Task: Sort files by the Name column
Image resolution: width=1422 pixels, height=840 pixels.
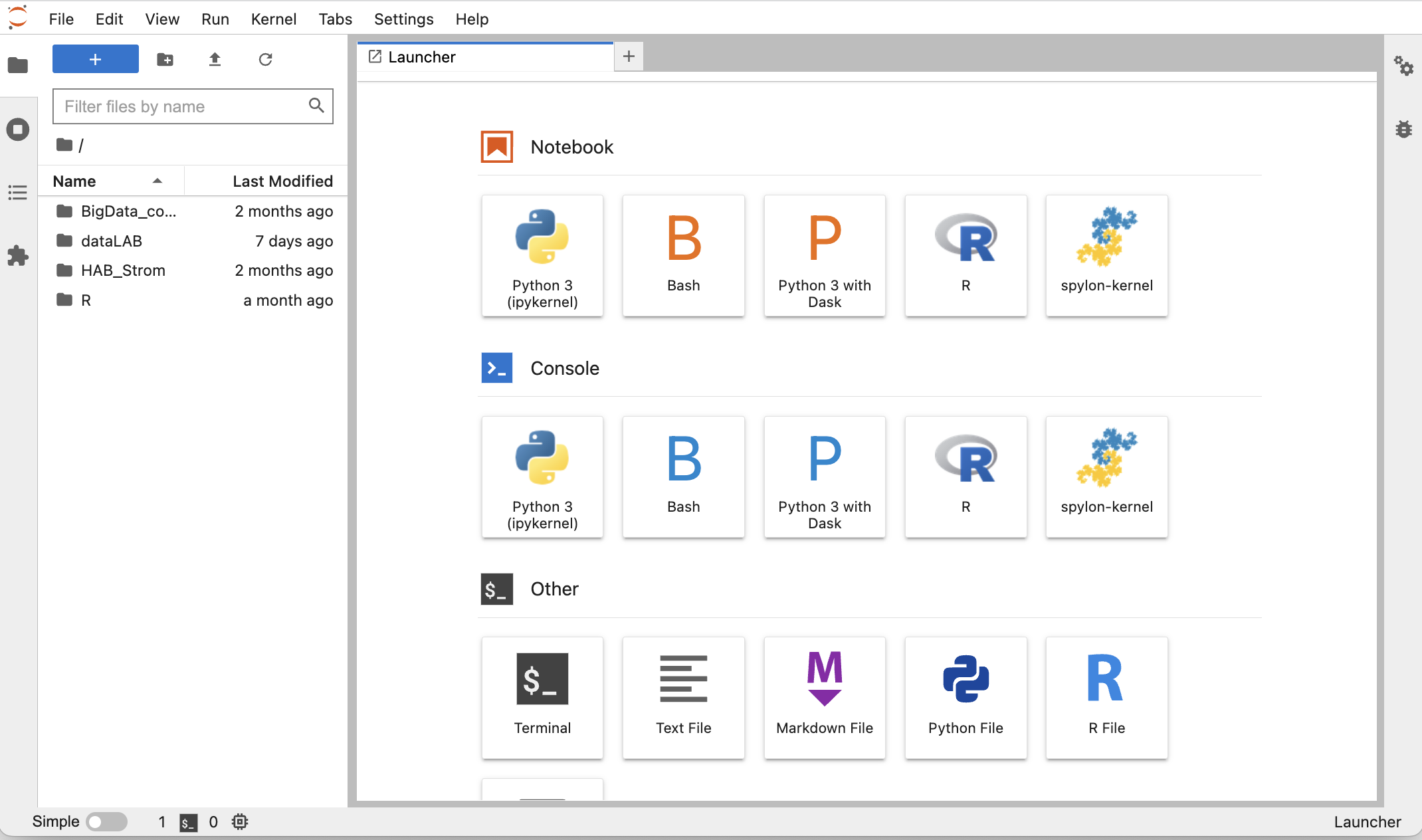Action: pyautogui.click(x=110, y=181)
